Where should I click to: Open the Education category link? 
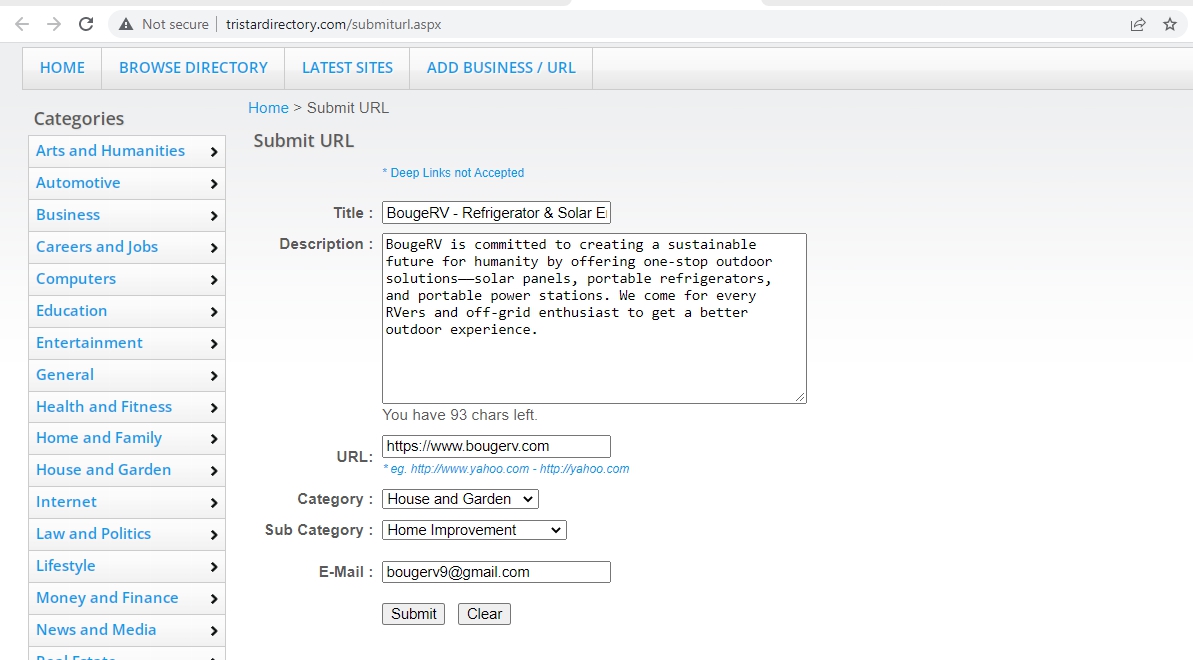[x=72, y=311]
